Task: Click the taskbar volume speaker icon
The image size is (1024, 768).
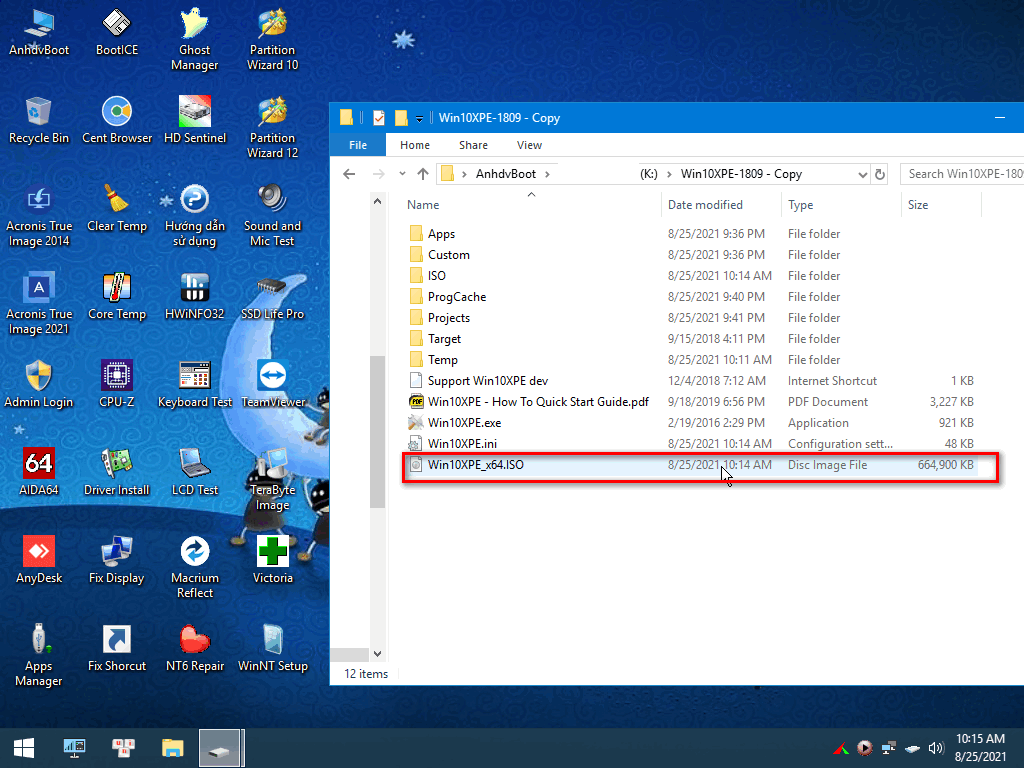Action: (936, 748)
